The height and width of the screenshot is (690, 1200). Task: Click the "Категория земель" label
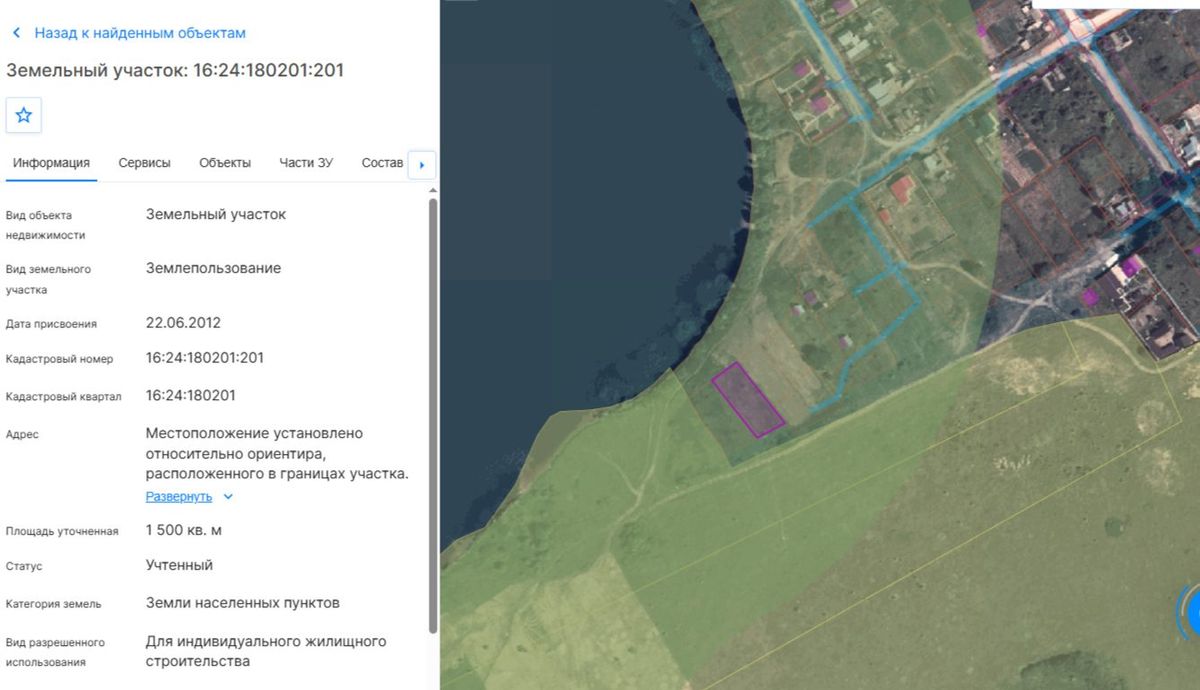(53, 604)
